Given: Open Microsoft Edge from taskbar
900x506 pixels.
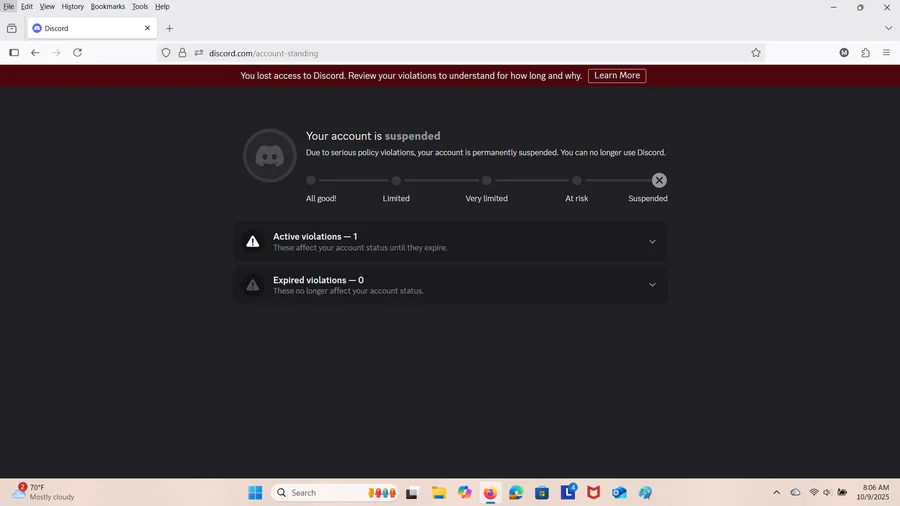Looking at the screenshot, I should [x=516, y=493].
